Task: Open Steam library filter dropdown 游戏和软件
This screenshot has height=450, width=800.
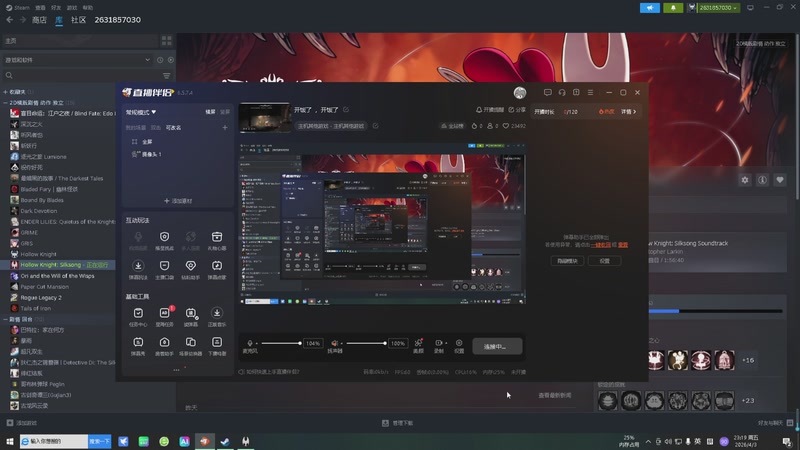Action: pyautogui.click(x=78, y=60)
